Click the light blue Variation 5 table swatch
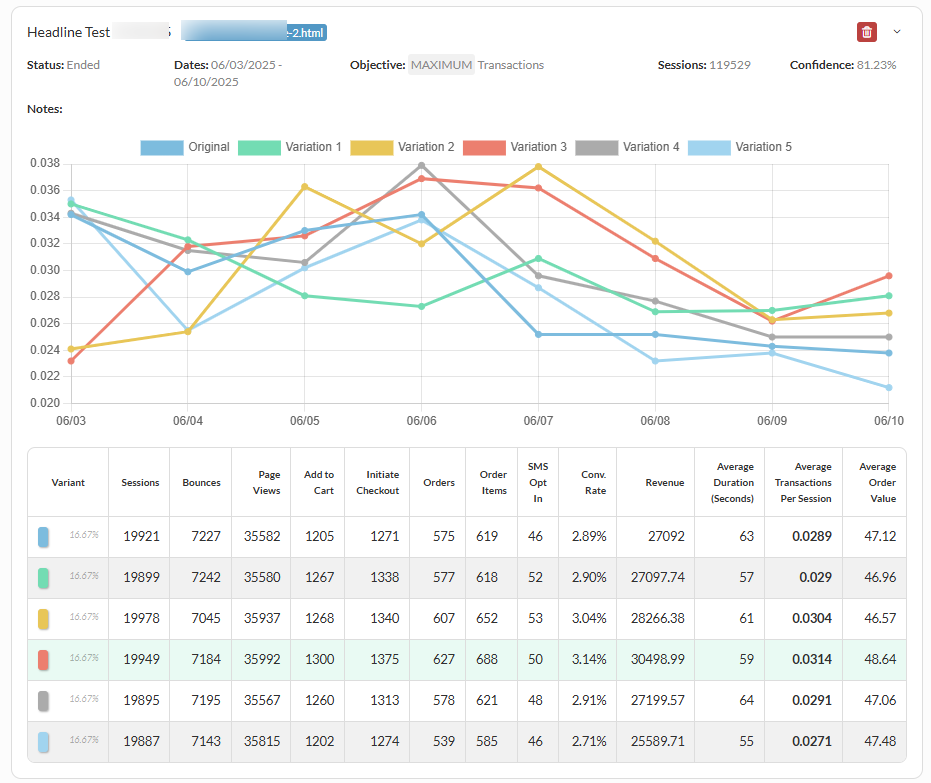The width and height of the screenshot is (931, 783). tap(43, 742)
